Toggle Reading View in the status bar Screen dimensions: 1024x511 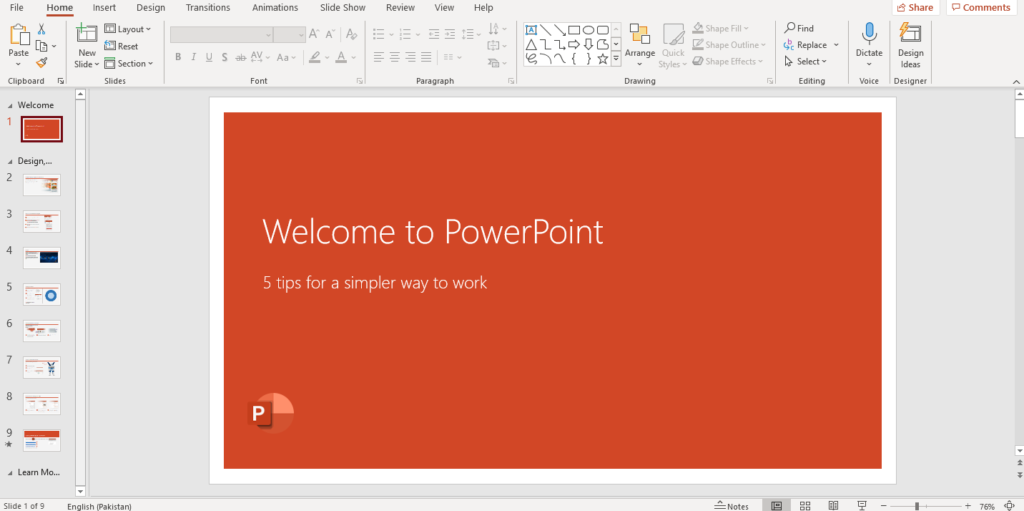(x=833, y=506)
